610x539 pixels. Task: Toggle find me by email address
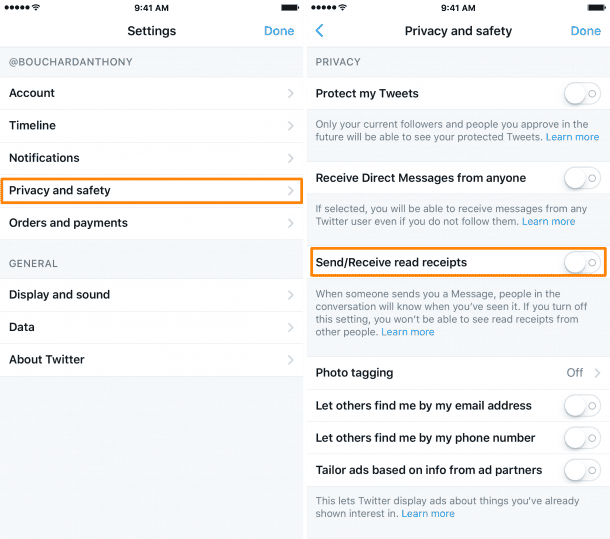[582, 406]
